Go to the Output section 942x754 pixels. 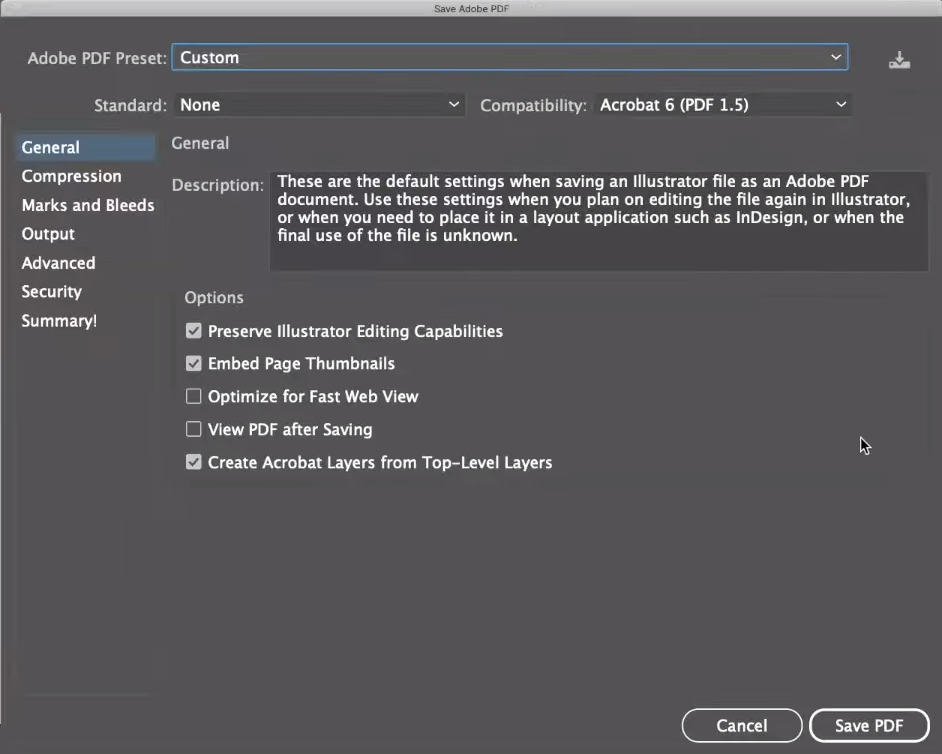(x=48, y=234)
